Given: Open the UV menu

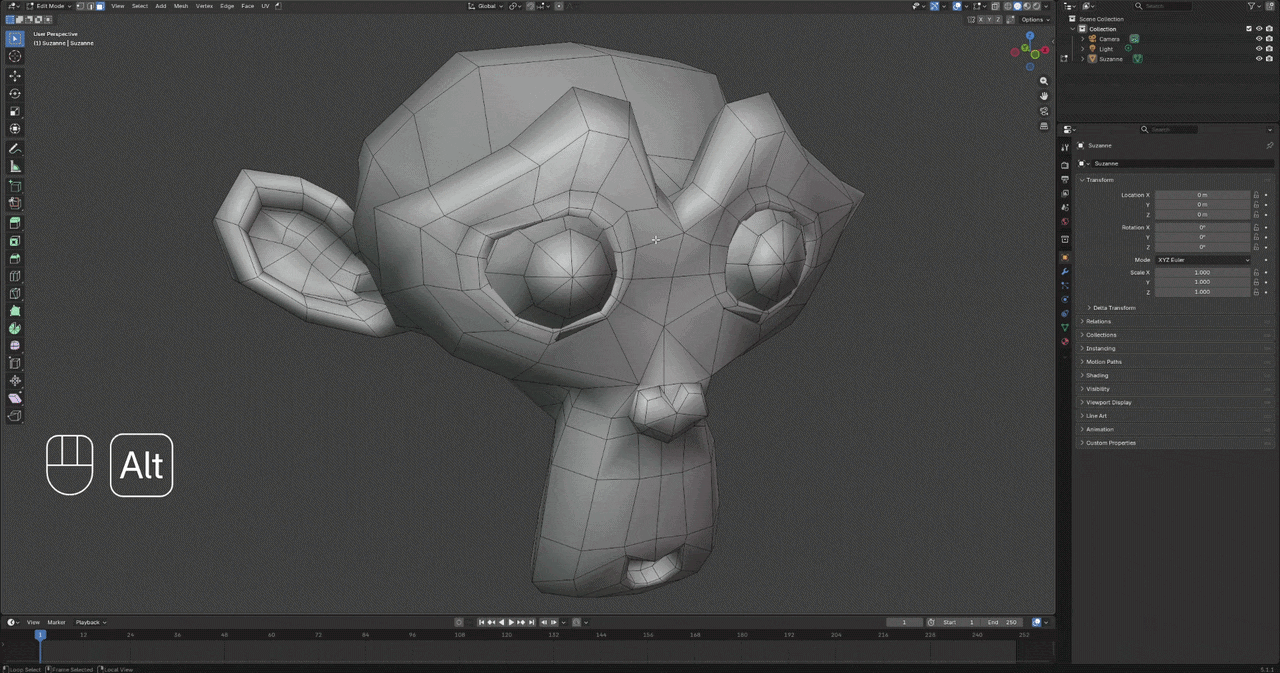Looking at the screenshot, I should click(x=265, y=6).
